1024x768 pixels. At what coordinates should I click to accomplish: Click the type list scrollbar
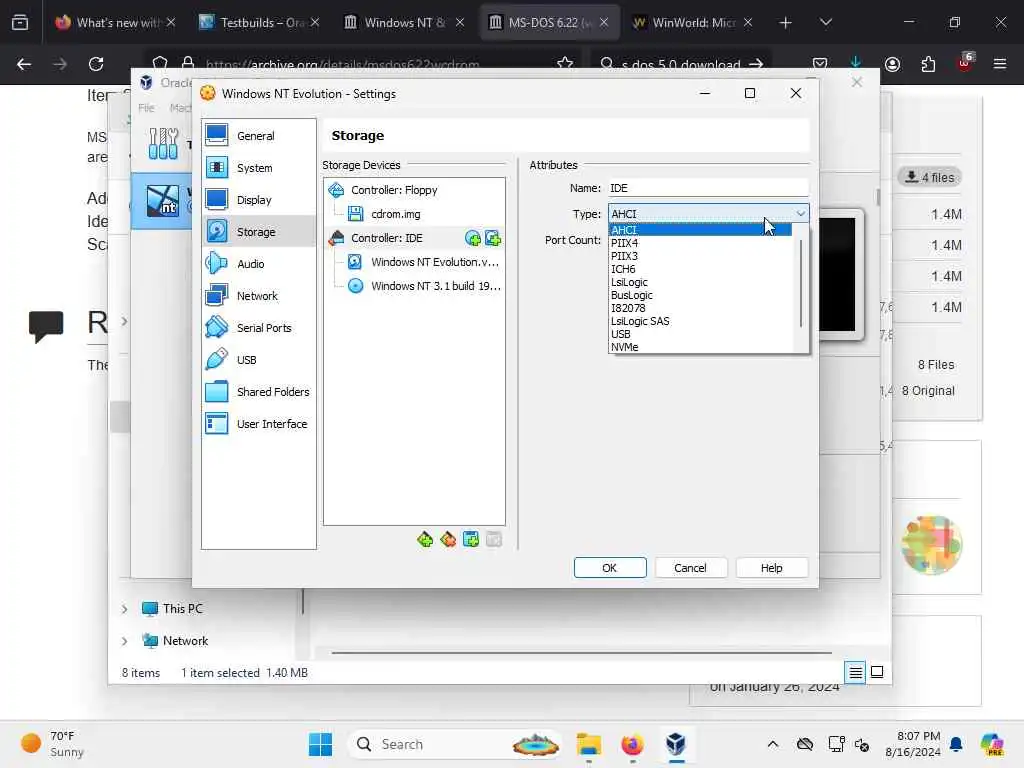(801, 281)
